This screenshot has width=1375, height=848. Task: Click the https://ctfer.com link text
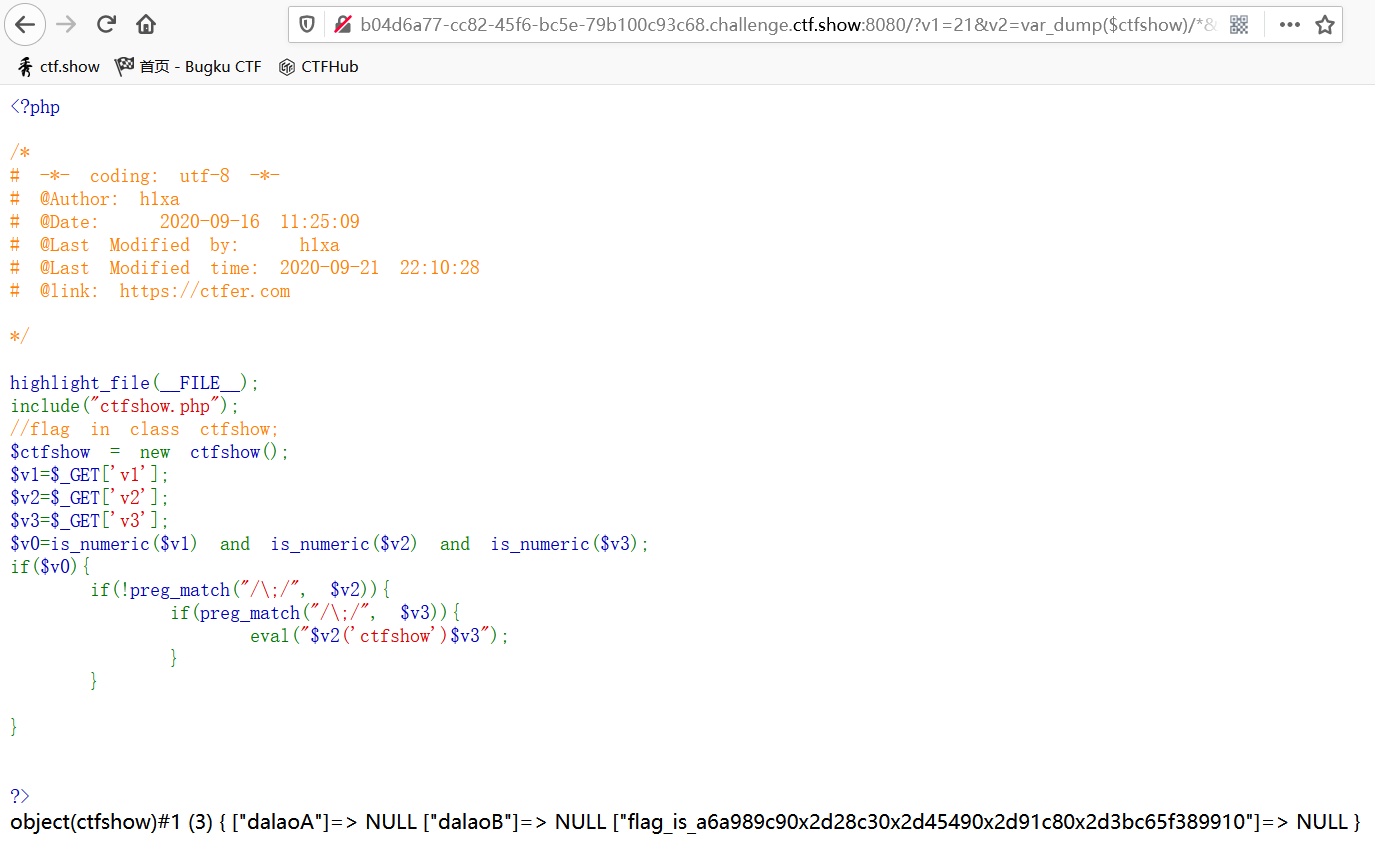tap(205, 291)
